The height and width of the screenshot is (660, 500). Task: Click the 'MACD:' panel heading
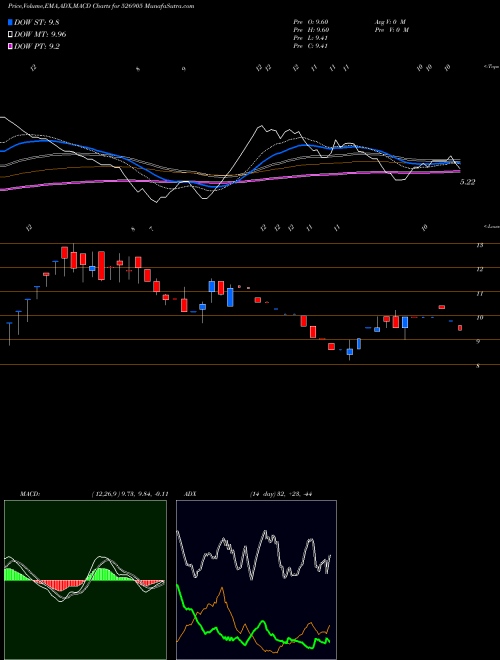(30, 494)
